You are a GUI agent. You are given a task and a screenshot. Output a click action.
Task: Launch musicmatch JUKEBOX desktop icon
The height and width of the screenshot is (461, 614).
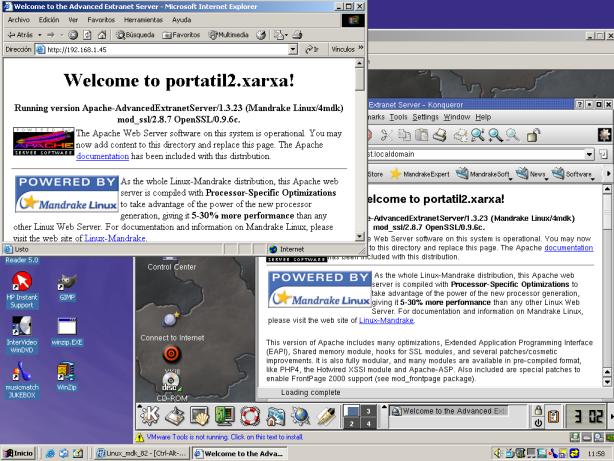20,372
